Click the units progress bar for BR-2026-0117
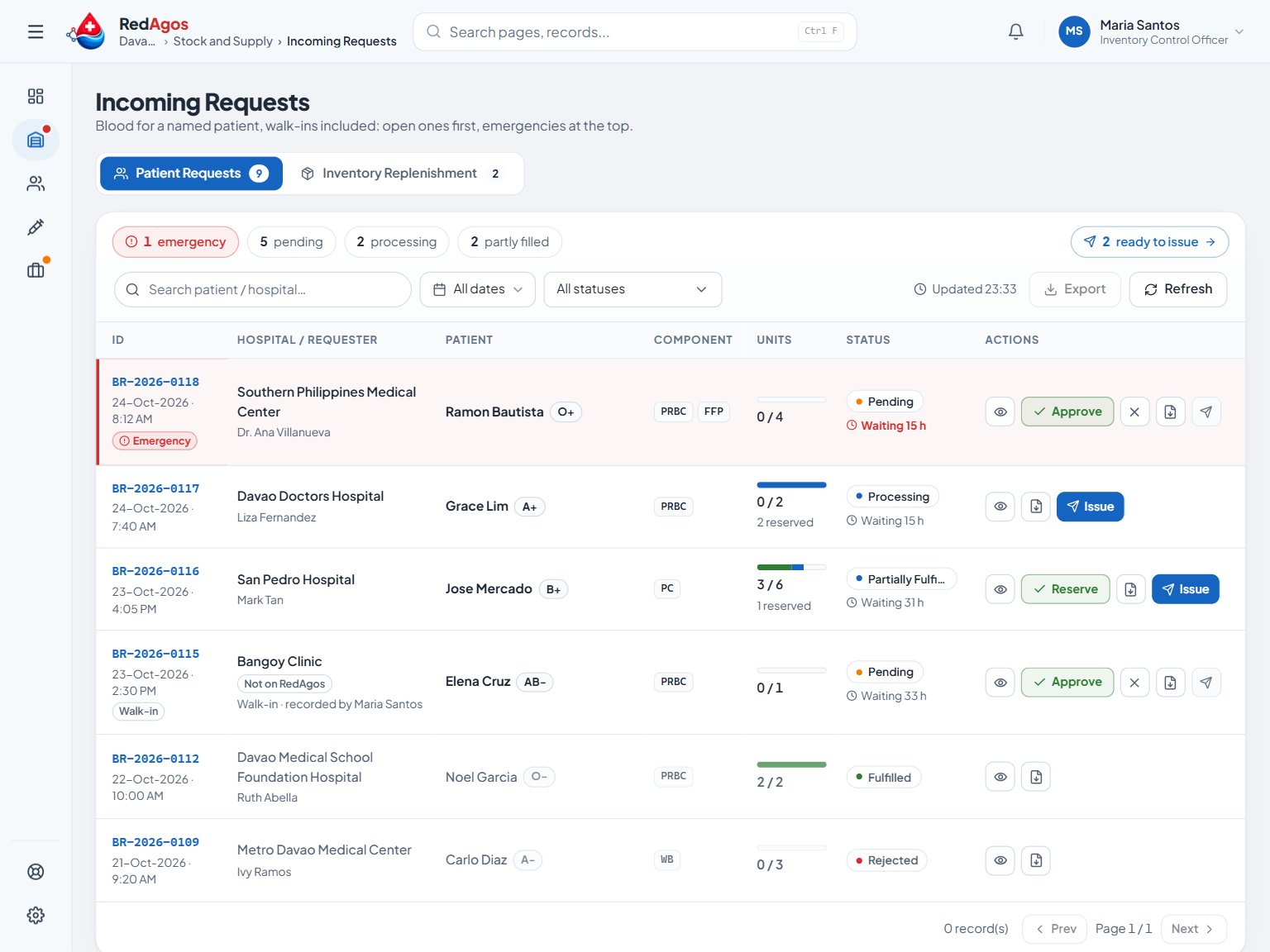This screenshot has width=1270, height=952. tap(791, 485)
